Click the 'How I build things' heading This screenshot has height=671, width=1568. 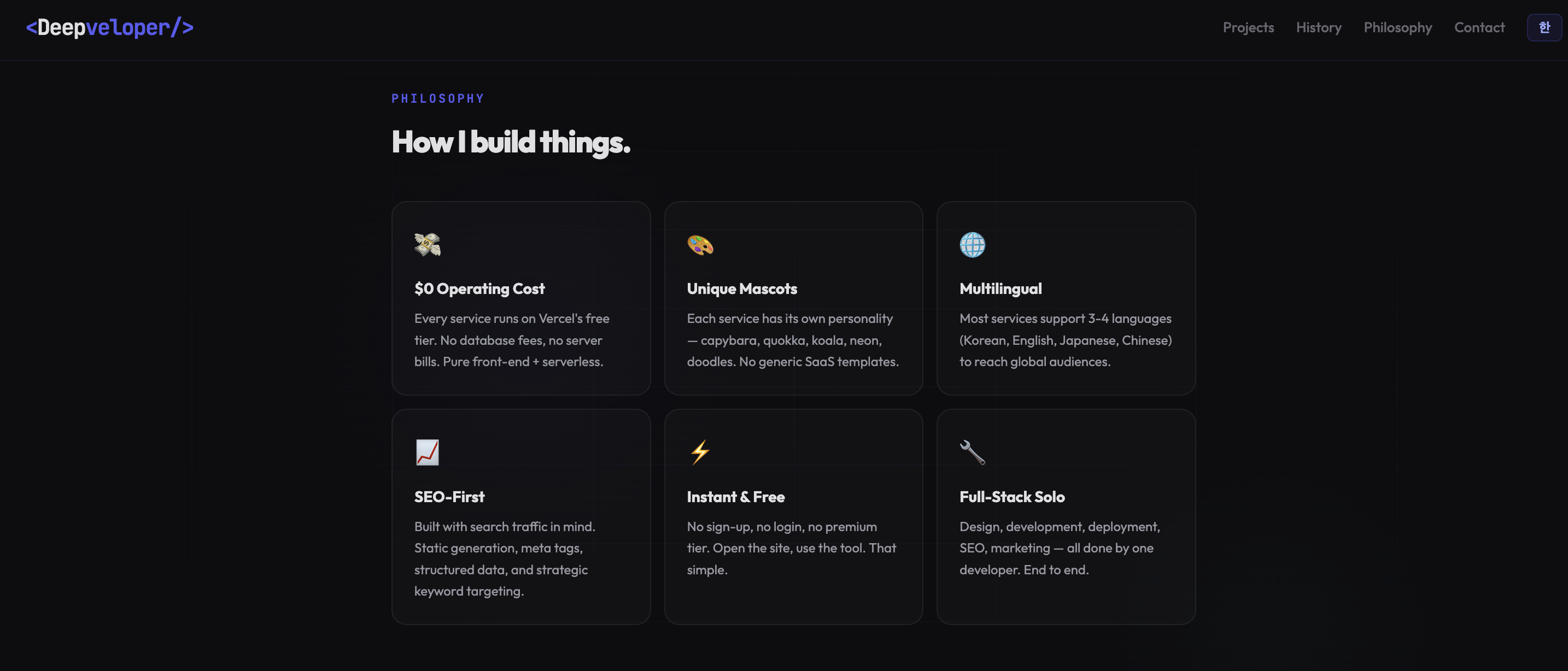(510, 143)
